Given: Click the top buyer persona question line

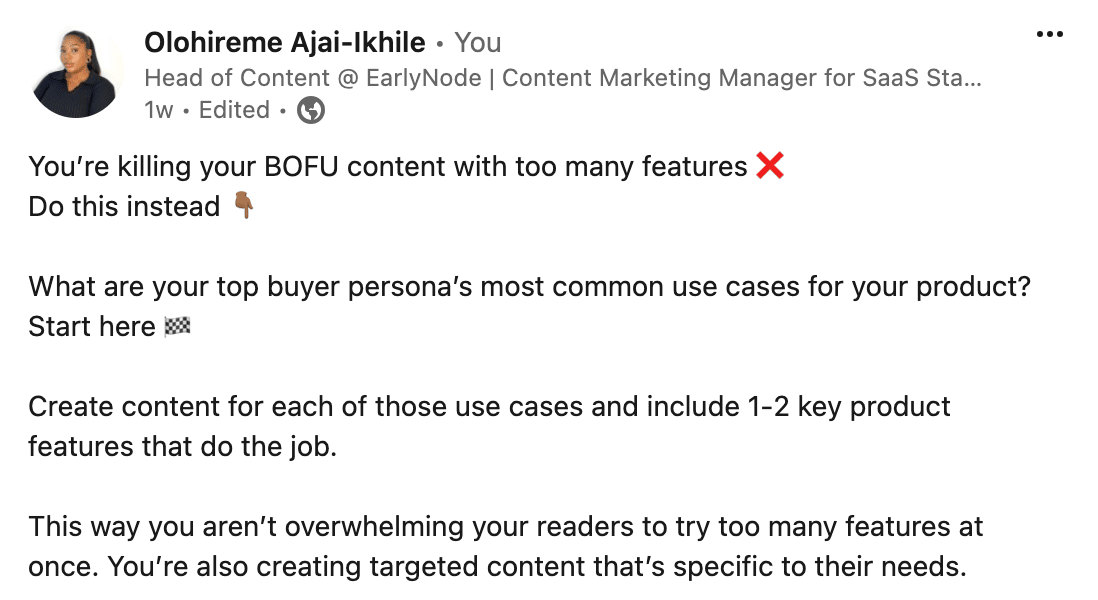Looking at the screenshot, I should click(x=529, y=287).
